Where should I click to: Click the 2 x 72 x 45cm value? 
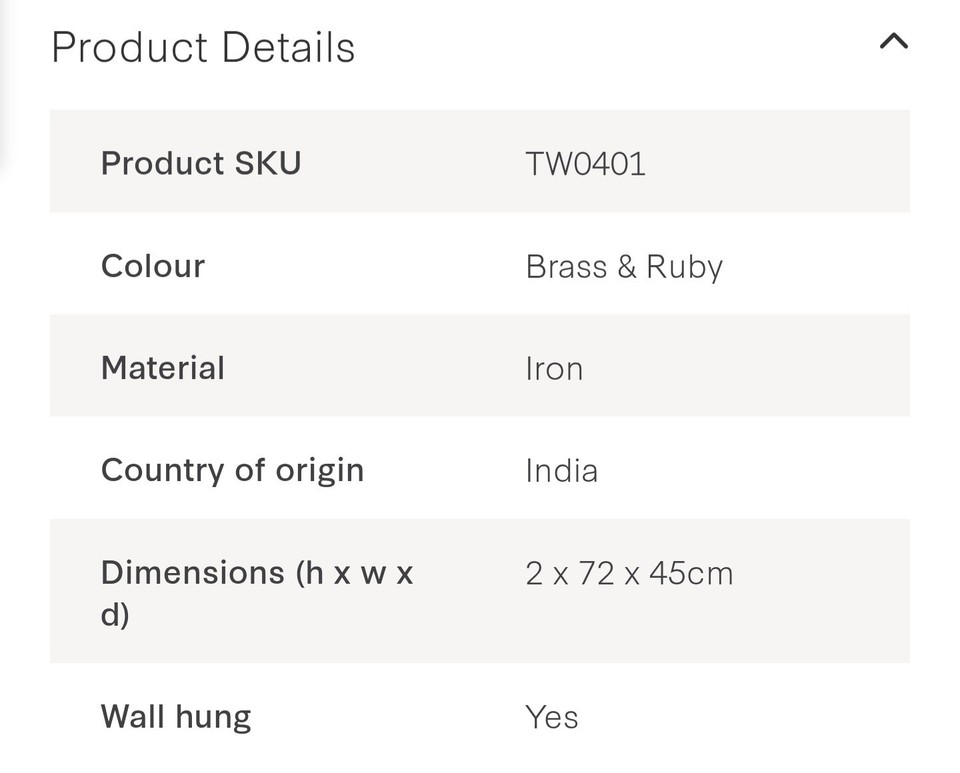coord(629,574)
